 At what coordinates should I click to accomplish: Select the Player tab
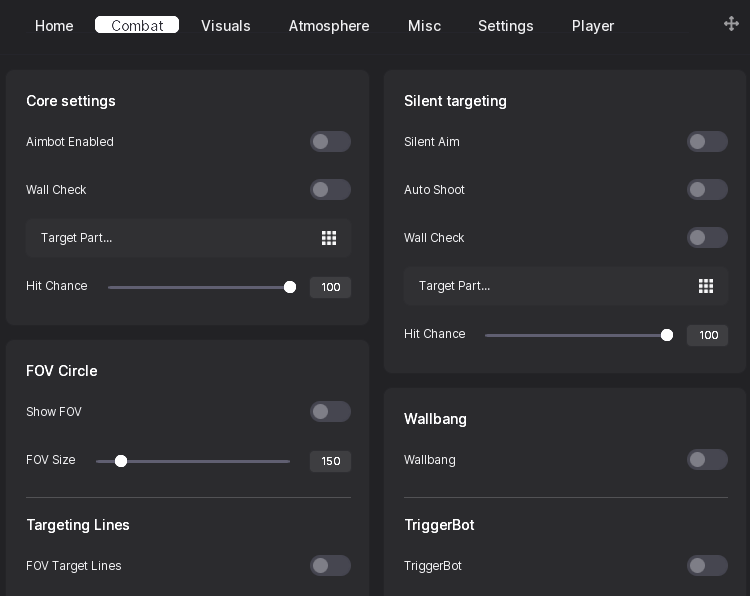(x=593, y=25)
